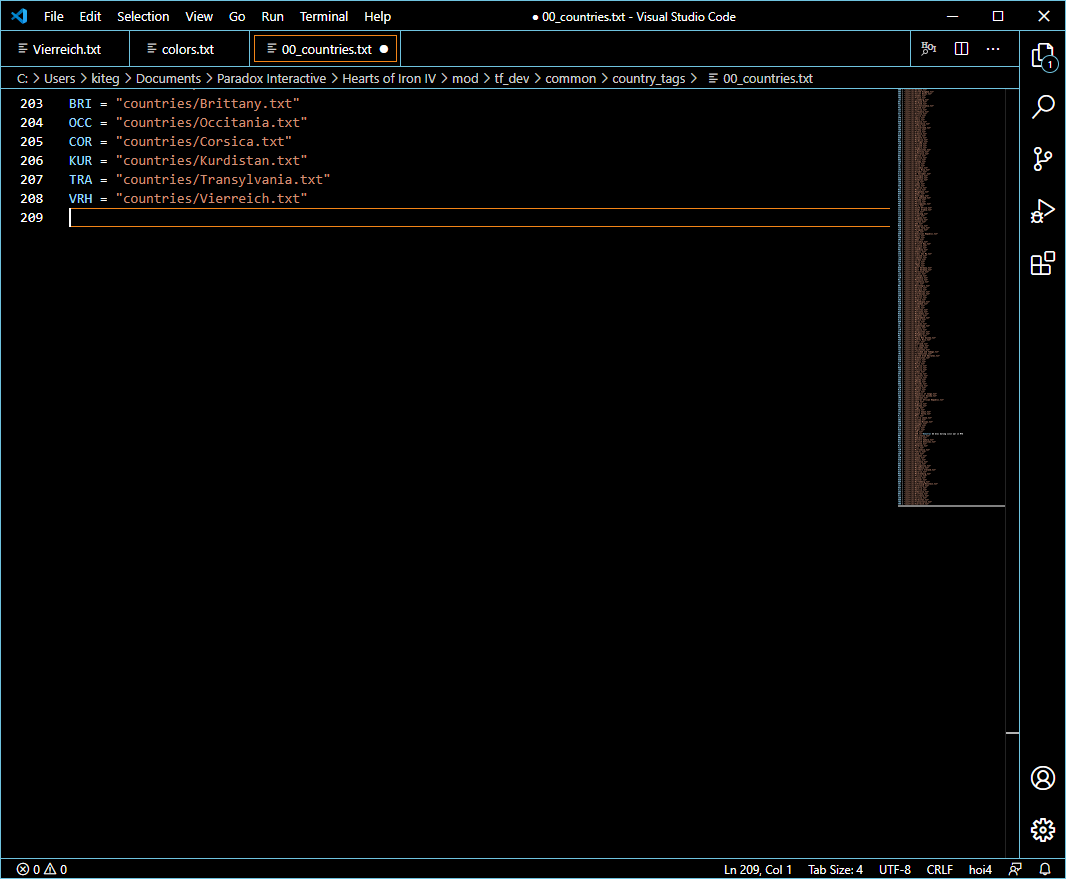Click the minimap code overview

[x=950, y=297]
